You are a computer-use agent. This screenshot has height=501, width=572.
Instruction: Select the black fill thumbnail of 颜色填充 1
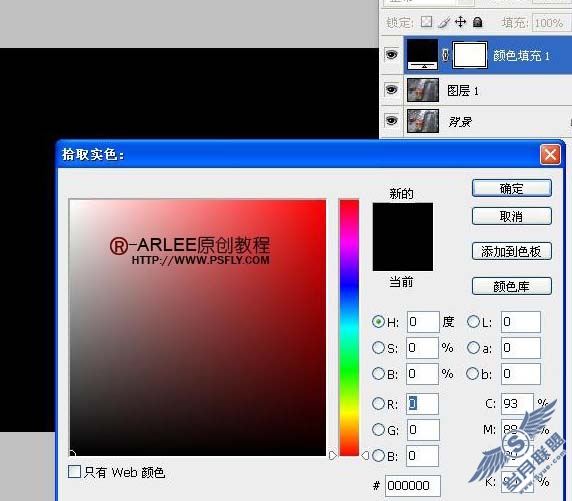(422, 55)
